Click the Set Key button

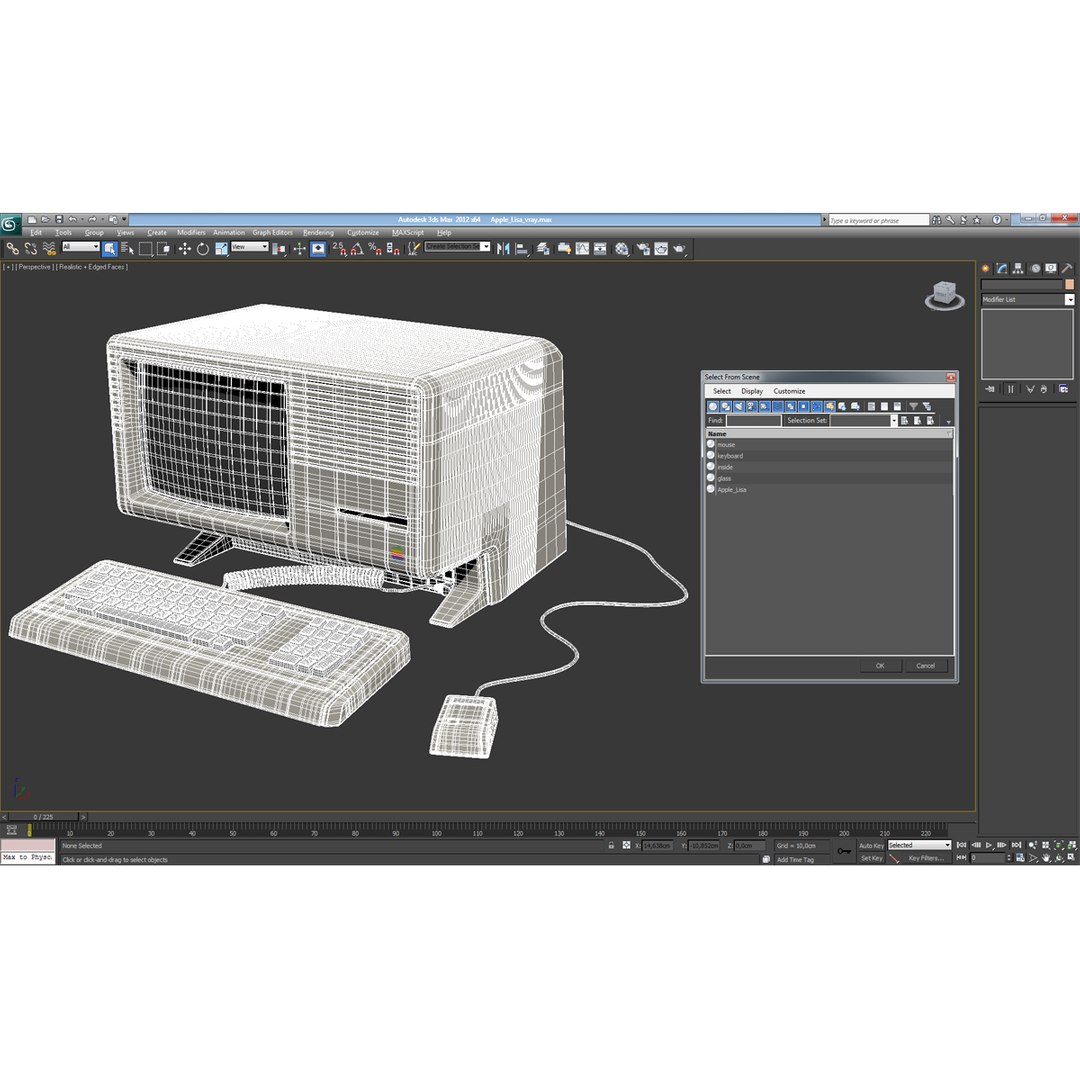point(871,858)
